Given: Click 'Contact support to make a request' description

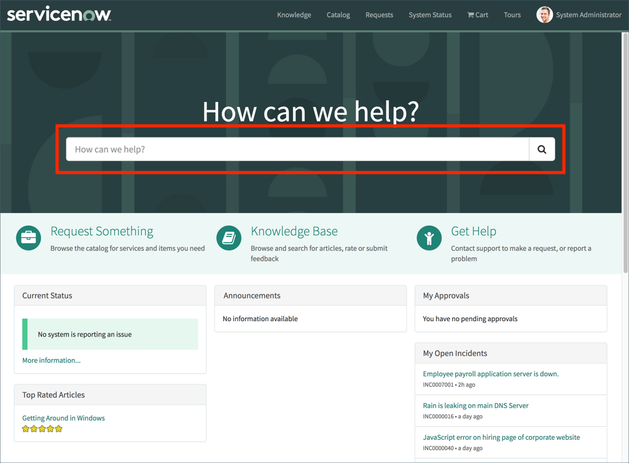Looking at the screenshot, I should pyautogui.click(x=521, y=254).
